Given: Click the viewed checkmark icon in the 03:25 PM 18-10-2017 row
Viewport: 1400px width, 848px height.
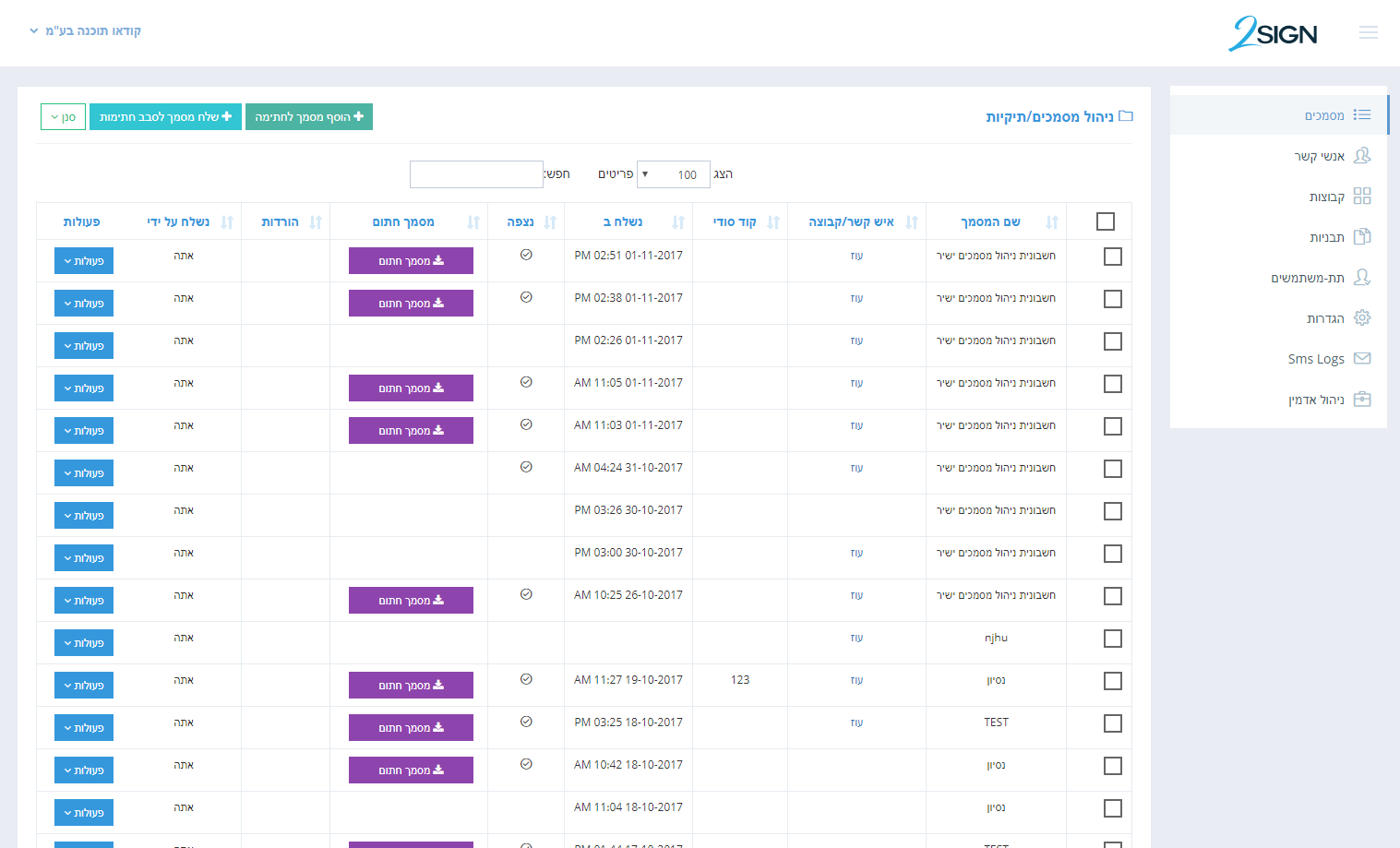Looking at the screenshot, I should point(526,722).
